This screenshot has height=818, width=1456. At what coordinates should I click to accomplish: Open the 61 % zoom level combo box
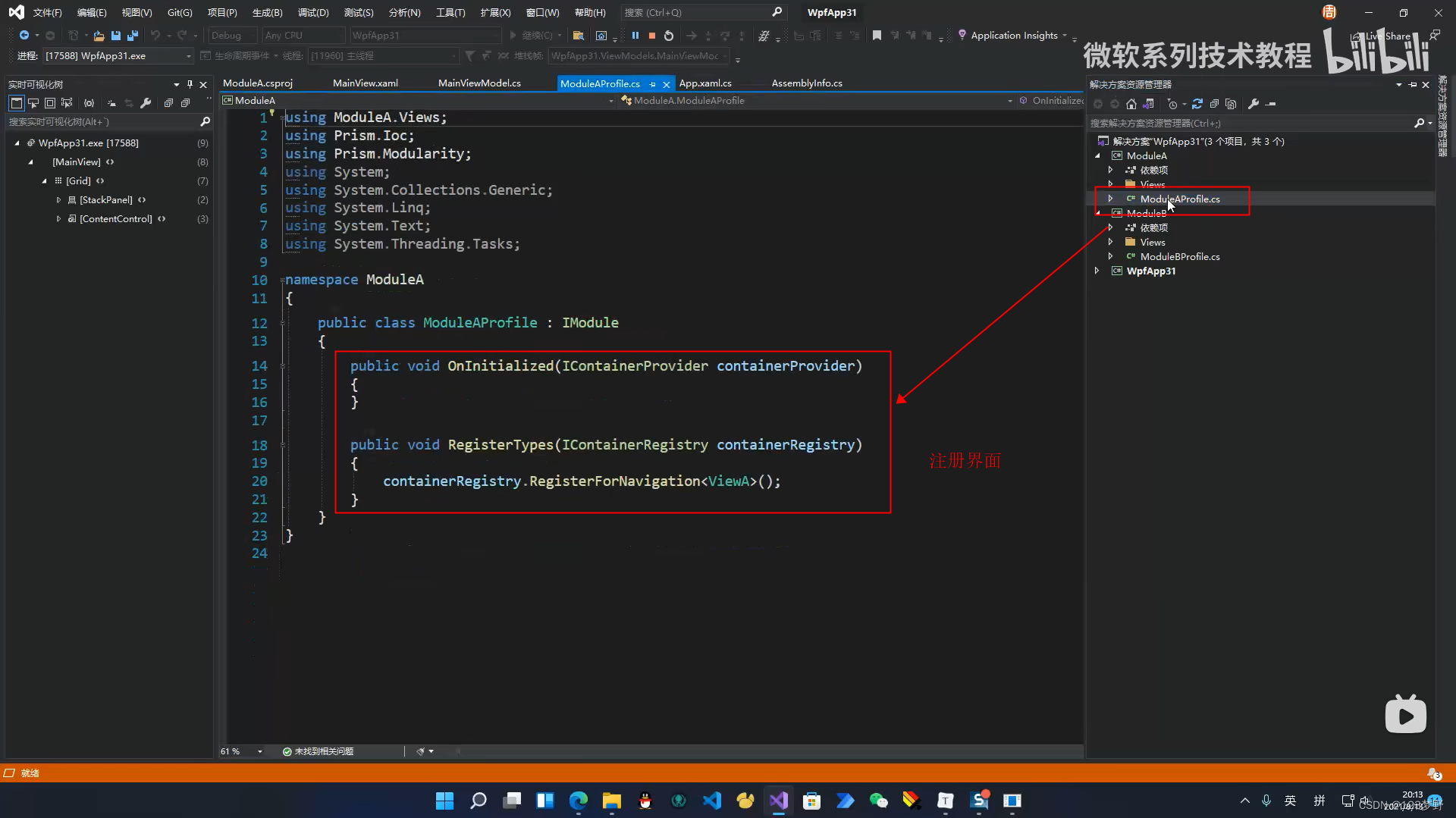pos(241,751)
